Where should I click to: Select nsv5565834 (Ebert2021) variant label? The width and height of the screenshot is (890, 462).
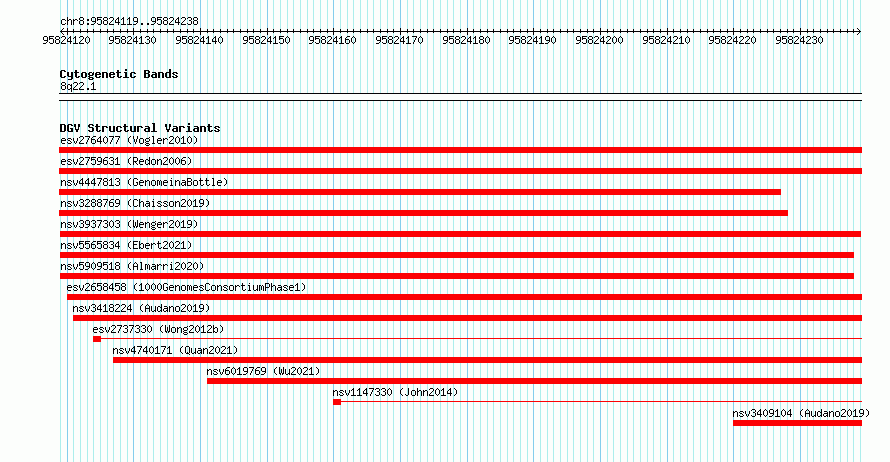(x=126, y=245)
